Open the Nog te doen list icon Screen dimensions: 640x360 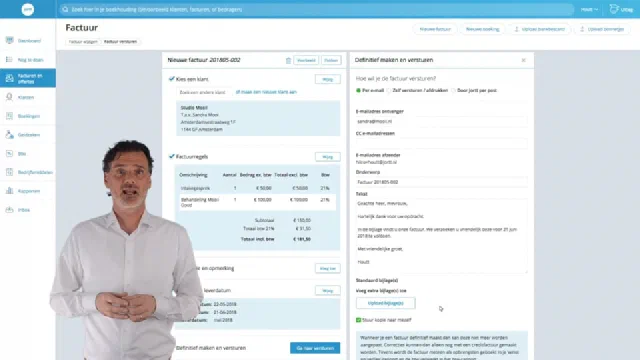pos(9,60)
